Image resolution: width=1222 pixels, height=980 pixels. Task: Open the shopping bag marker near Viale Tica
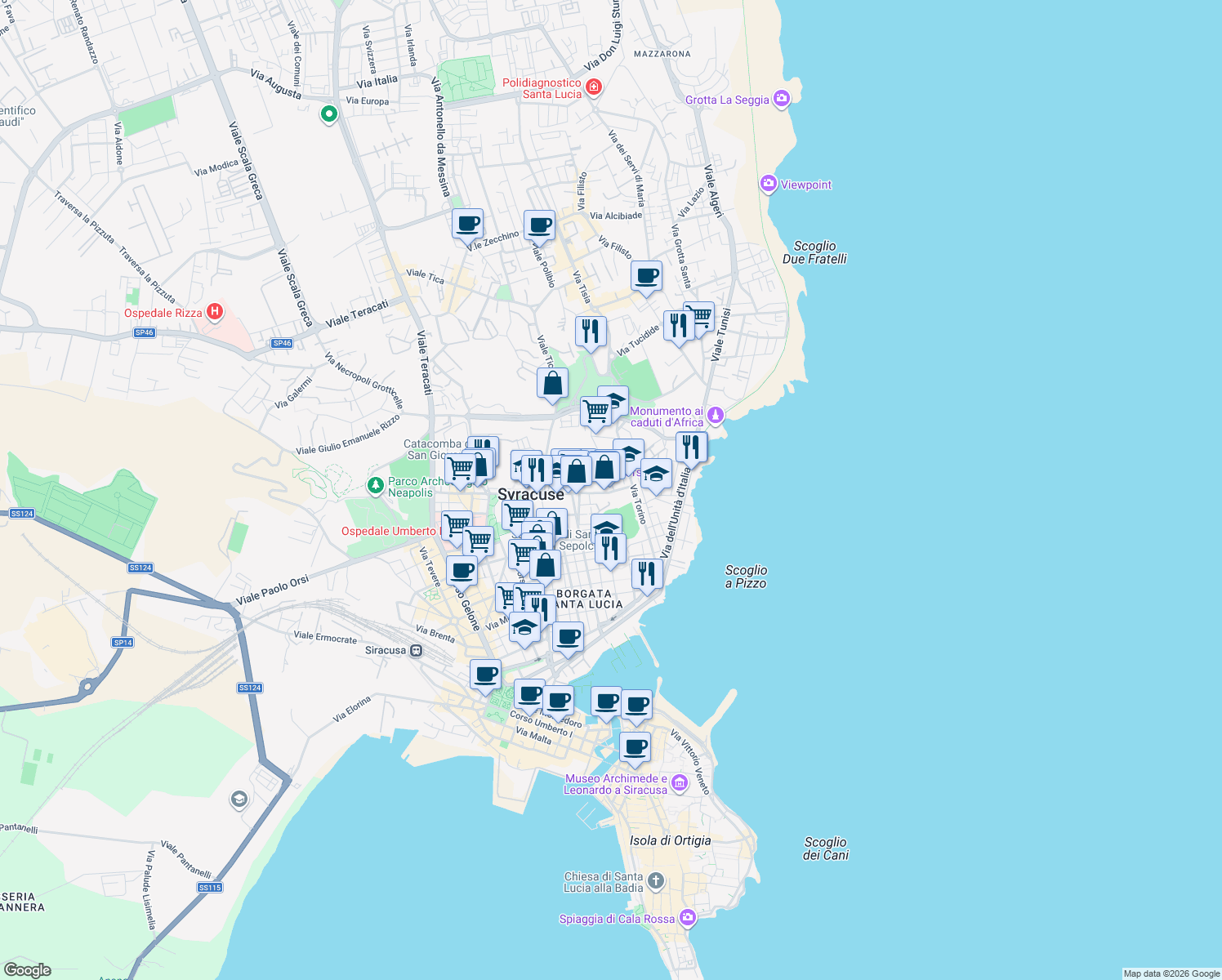click(552, 382)
